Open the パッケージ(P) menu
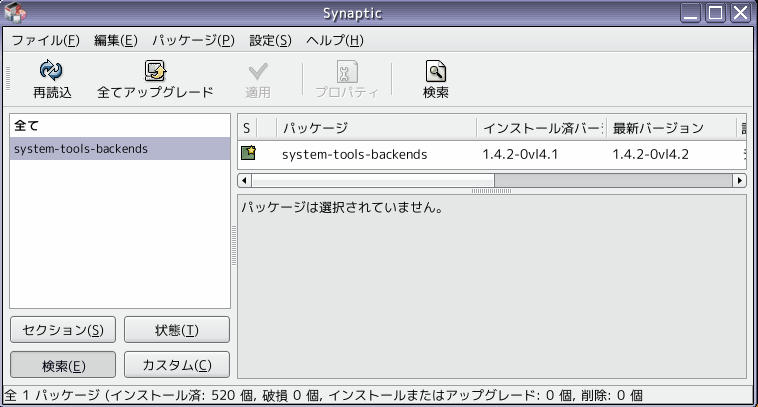Screen dimensions: 758x407 point(193,40)
